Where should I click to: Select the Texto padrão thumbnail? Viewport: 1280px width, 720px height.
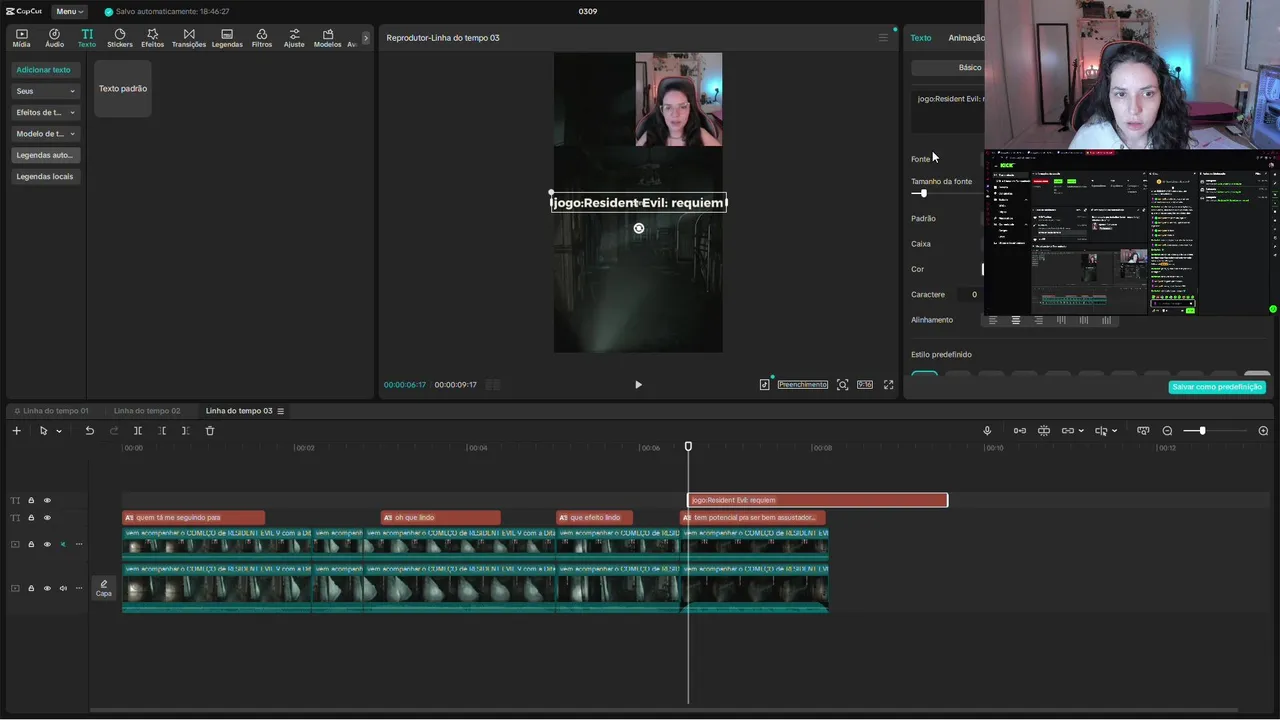[123, 88]
